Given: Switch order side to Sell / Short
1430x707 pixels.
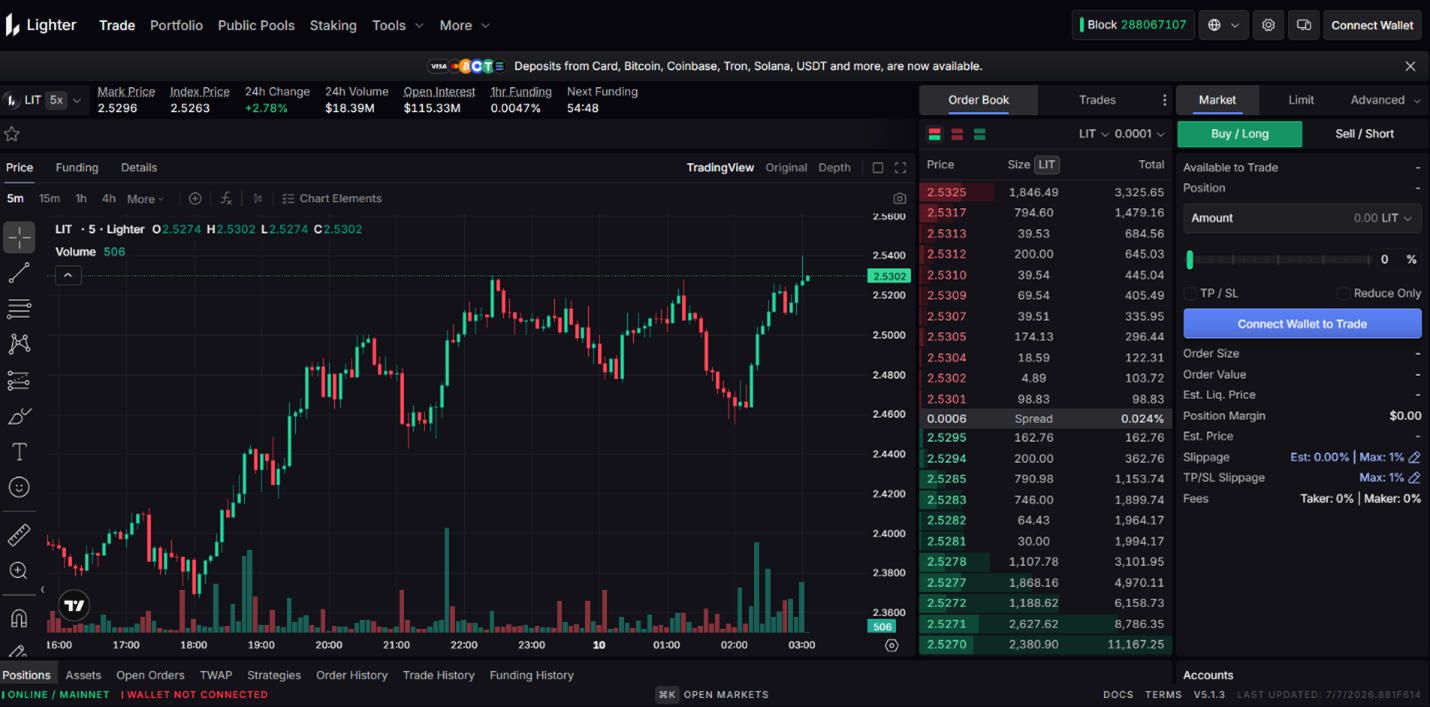Looking at the screenshot, I should coord(1364,134).
